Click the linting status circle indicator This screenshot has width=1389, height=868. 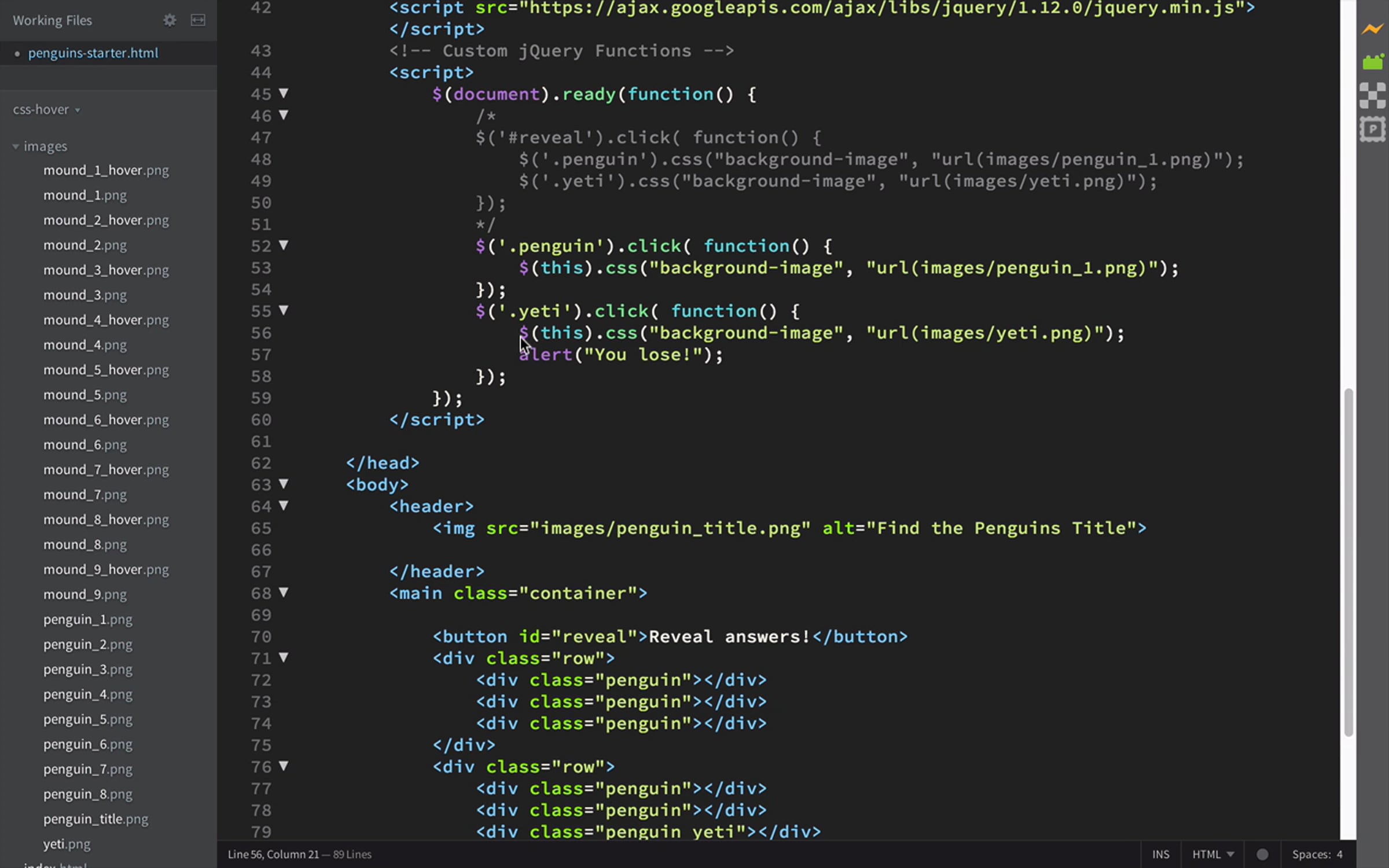coord(1262,855)
